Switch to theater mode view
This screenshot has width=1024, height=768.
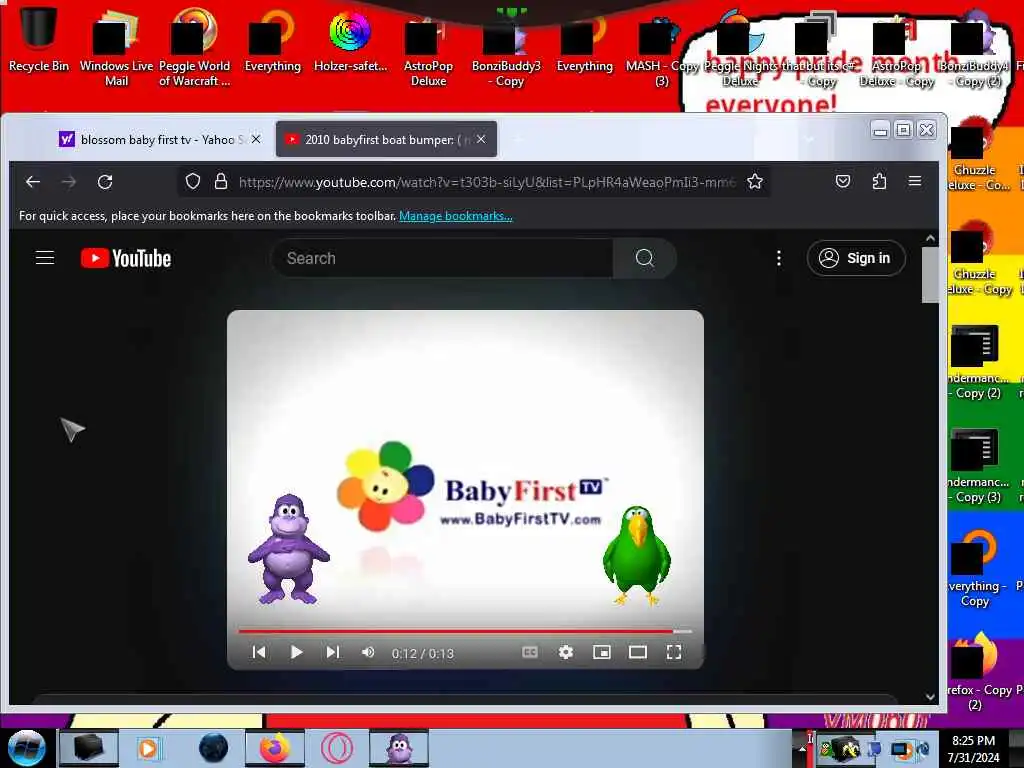coord(637,652)
